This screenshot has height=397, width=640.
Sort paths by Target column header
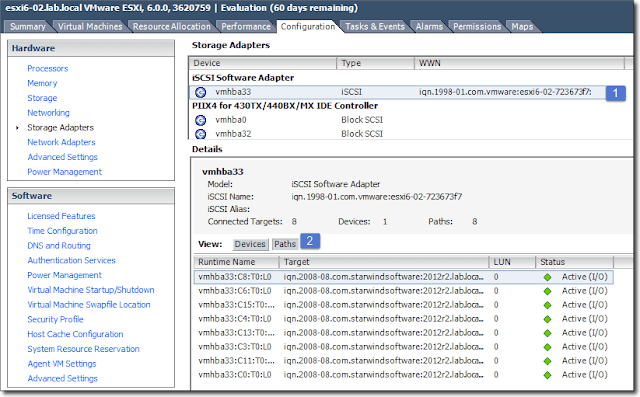pyautogui.click(x=384, y=262)
